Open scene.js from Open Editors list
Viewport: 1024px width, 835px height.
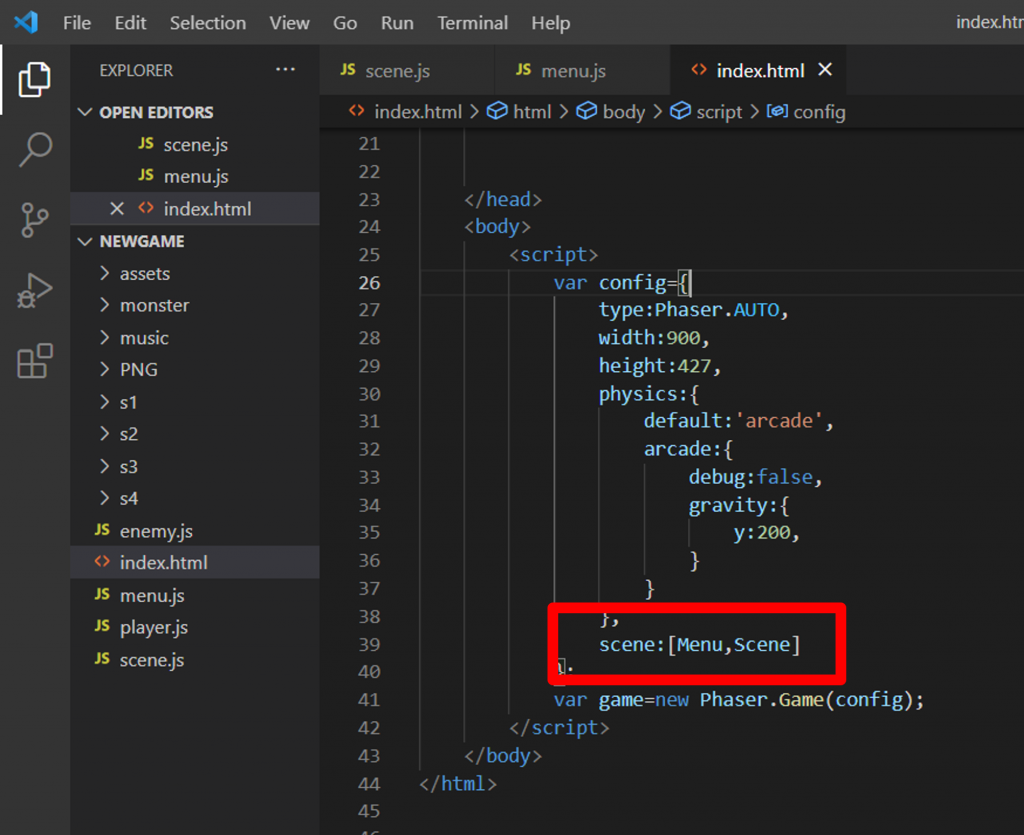pyautogui.click(x=195, y=144)
